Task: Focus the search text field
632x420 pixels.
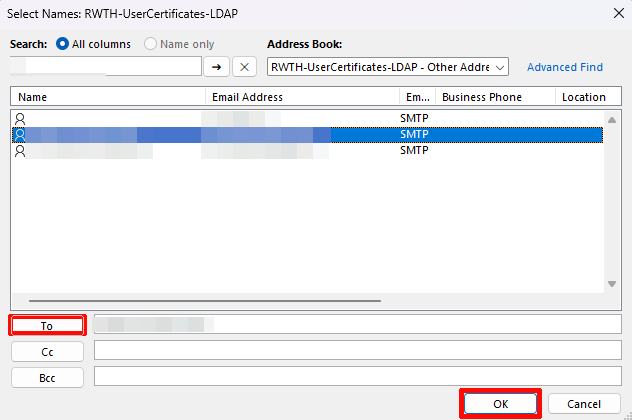Action: click(x=105, y=67)
